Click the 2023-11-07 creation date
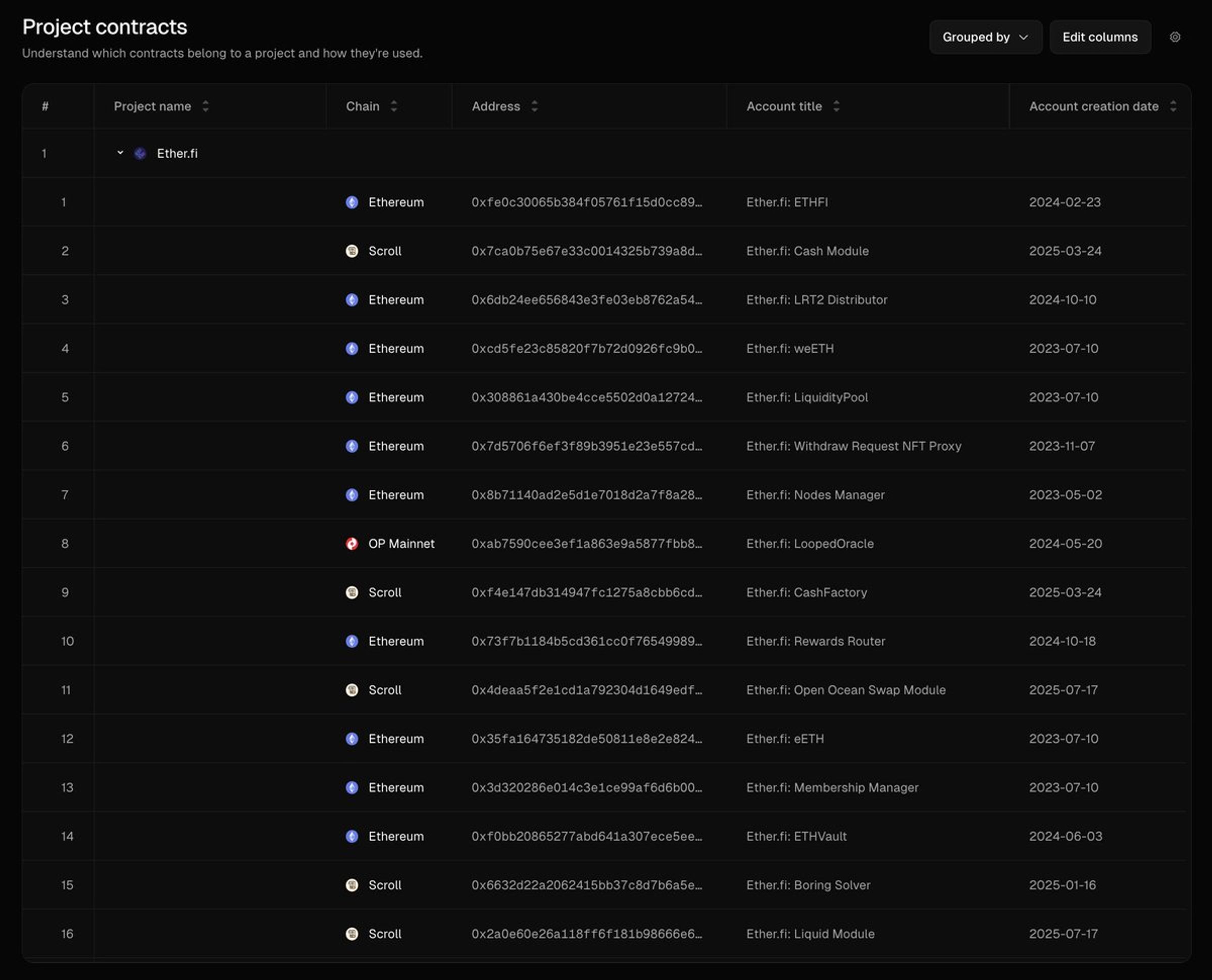The height and width of the screenshot is (980, 1212). pyautogui.click(x=1062, y=446)
